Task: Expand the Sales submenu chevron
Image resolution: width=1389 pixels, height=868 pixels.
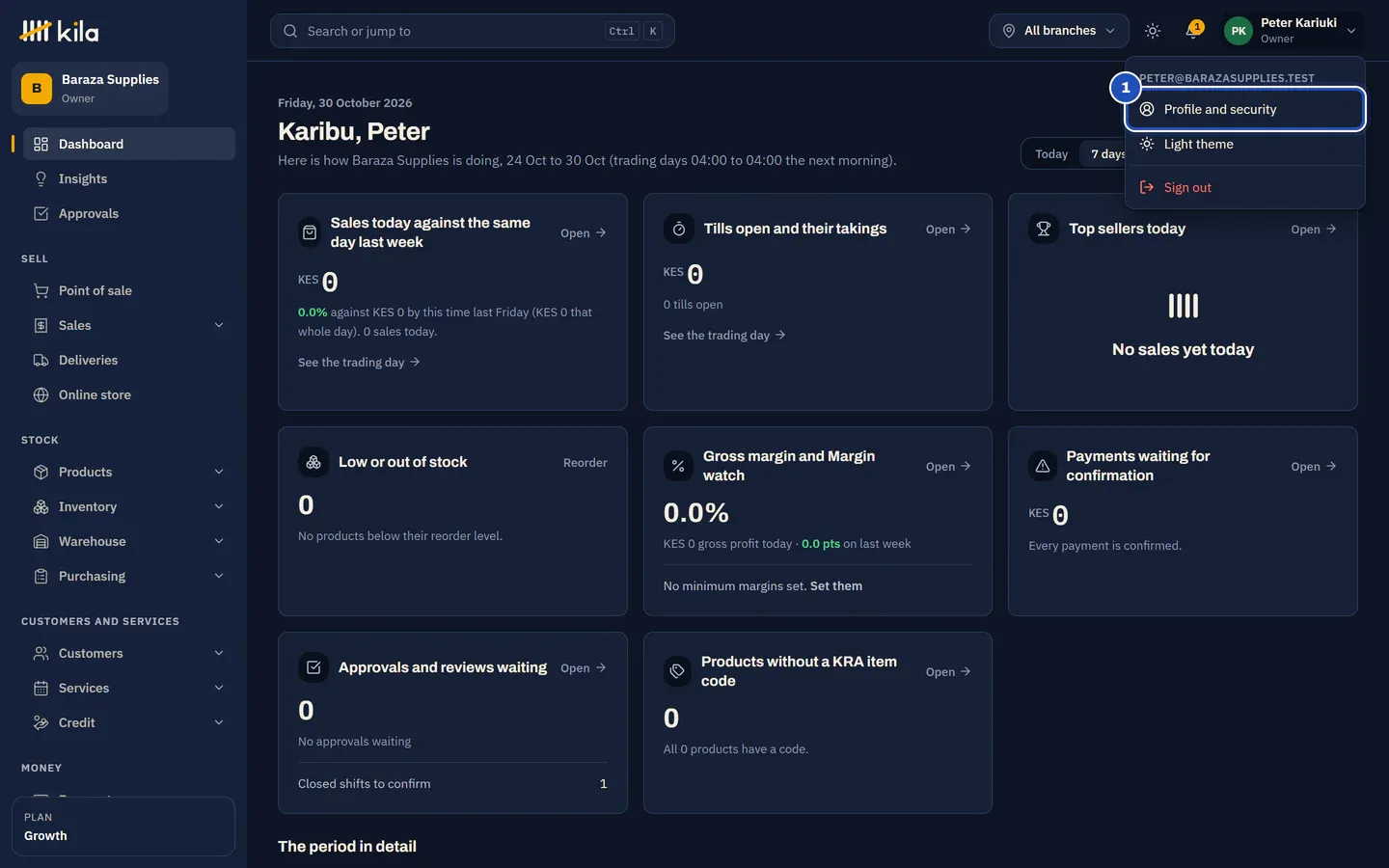Action: (219, 325)
